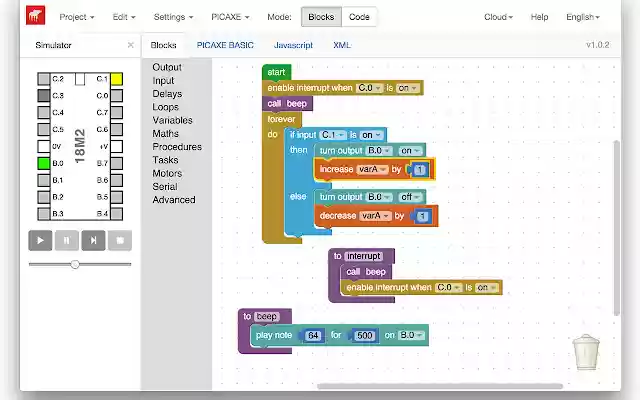
Task: Toggle input pin C.0 on chip
Action: (x=116, y=95)
